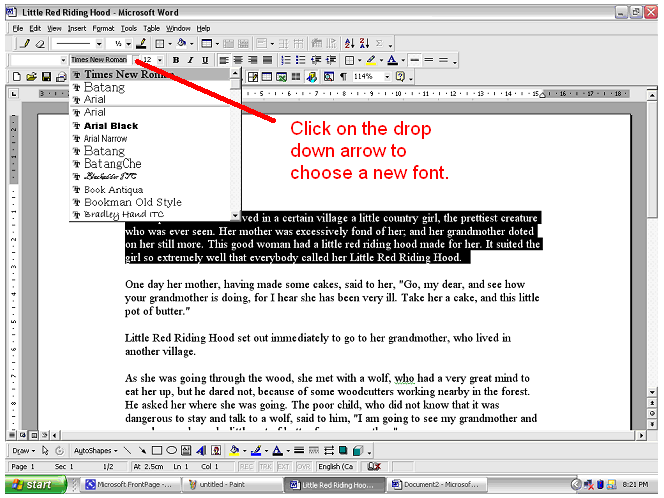Toggle Underline formatting in the toolbar
The width and height of the screenshot is (664, 498).
point(204,60)
